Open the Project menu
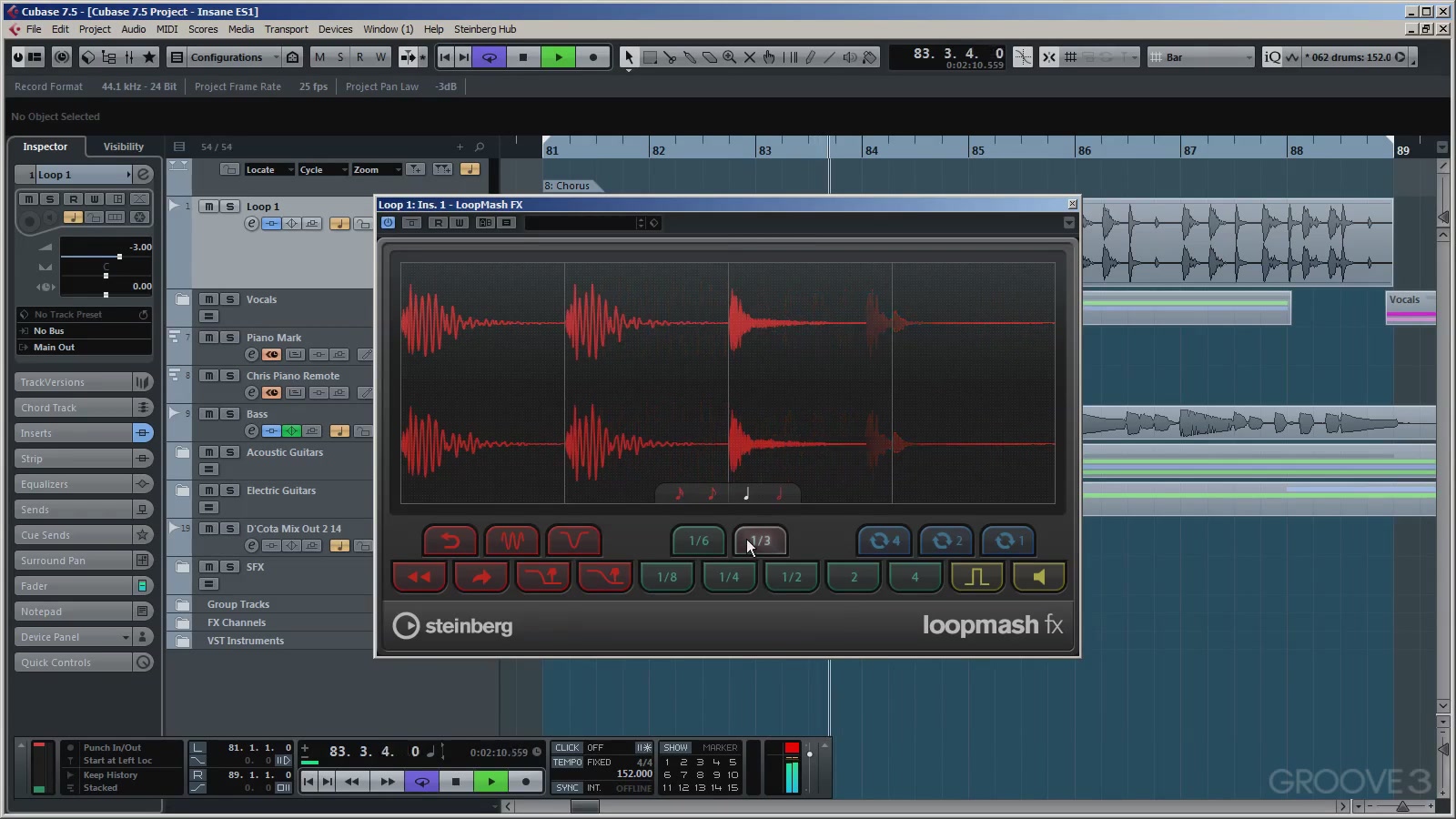1456x819 pixels. pos(95,29)
